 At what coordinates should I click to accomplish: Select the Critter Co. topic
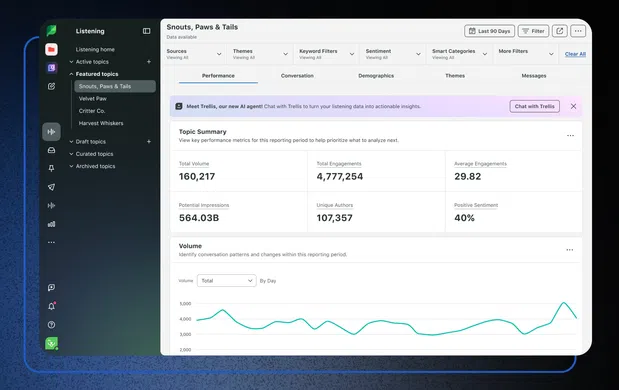[x=92, y=111]
